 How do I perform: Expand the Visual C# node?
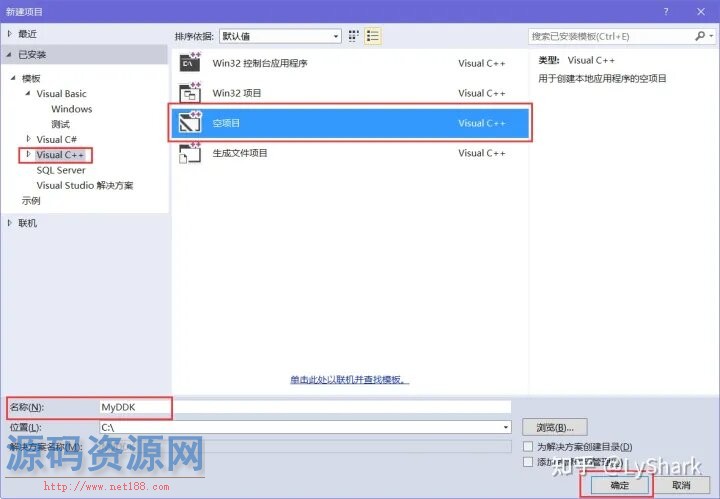tap(28, 139)
